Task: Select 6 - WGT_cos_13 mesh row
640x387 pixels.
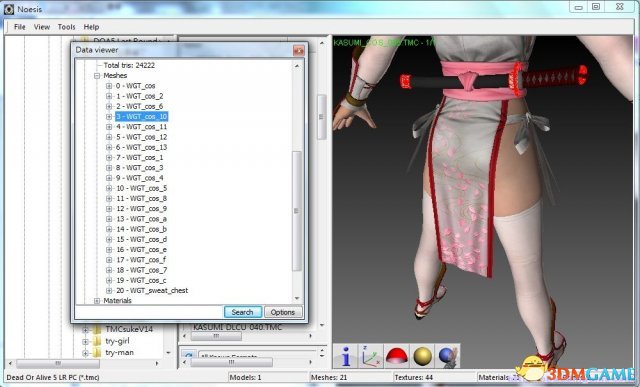Action: (142, 147)
